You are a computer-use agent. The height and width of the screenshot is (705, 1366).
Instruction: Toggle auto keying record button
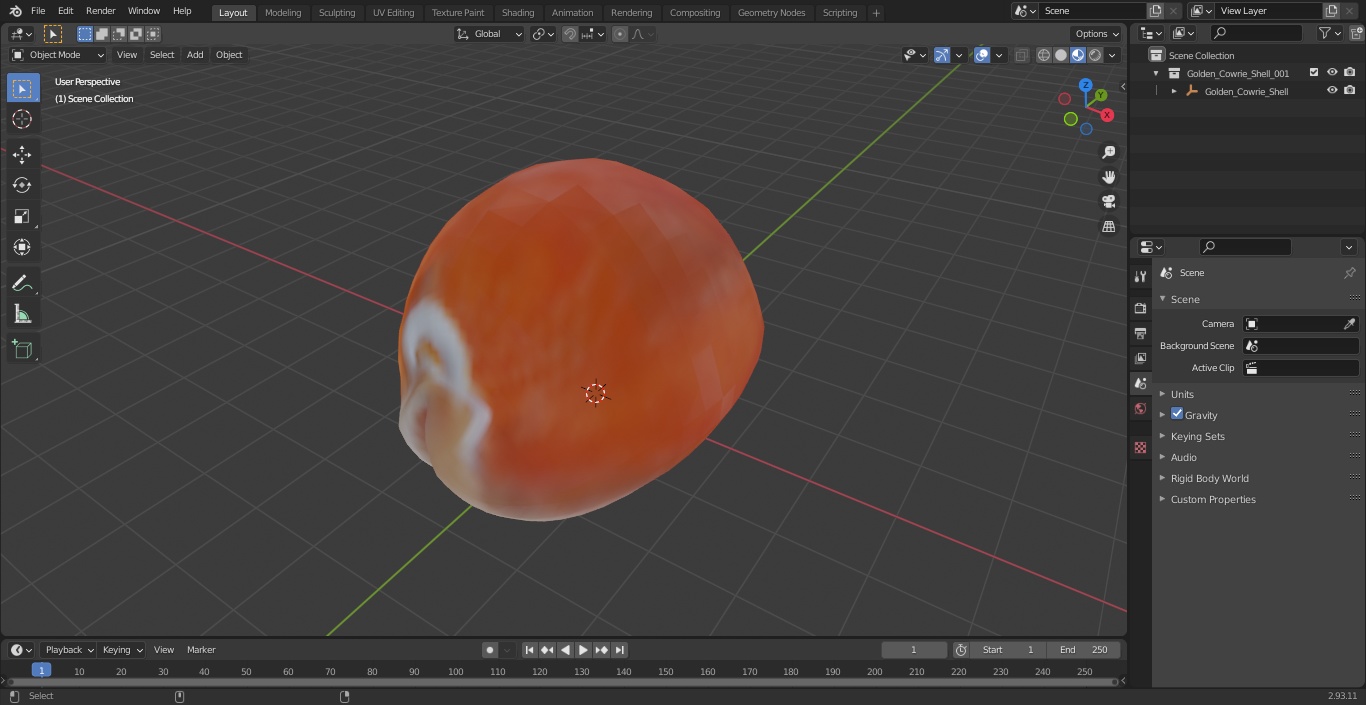490,650
